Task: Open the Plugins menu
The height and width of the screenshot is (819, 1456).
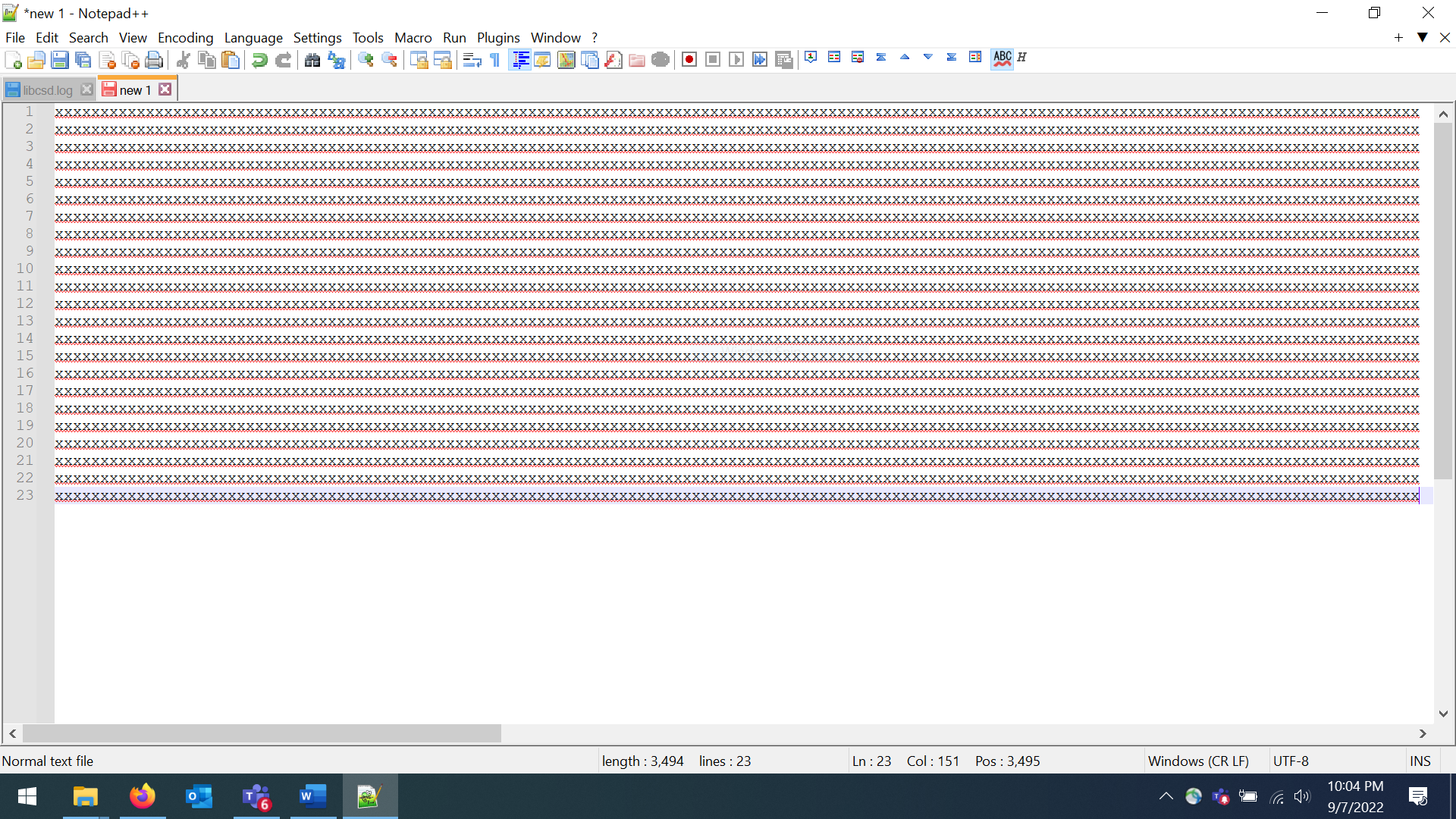Action: [x=497, y=37]
